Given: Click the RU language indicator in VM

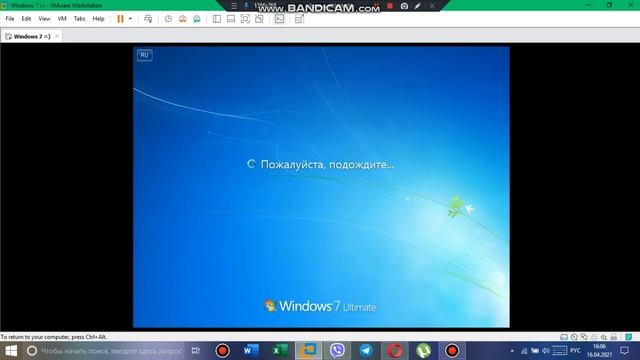Looking at the screenshot, I should coord(144,55).
